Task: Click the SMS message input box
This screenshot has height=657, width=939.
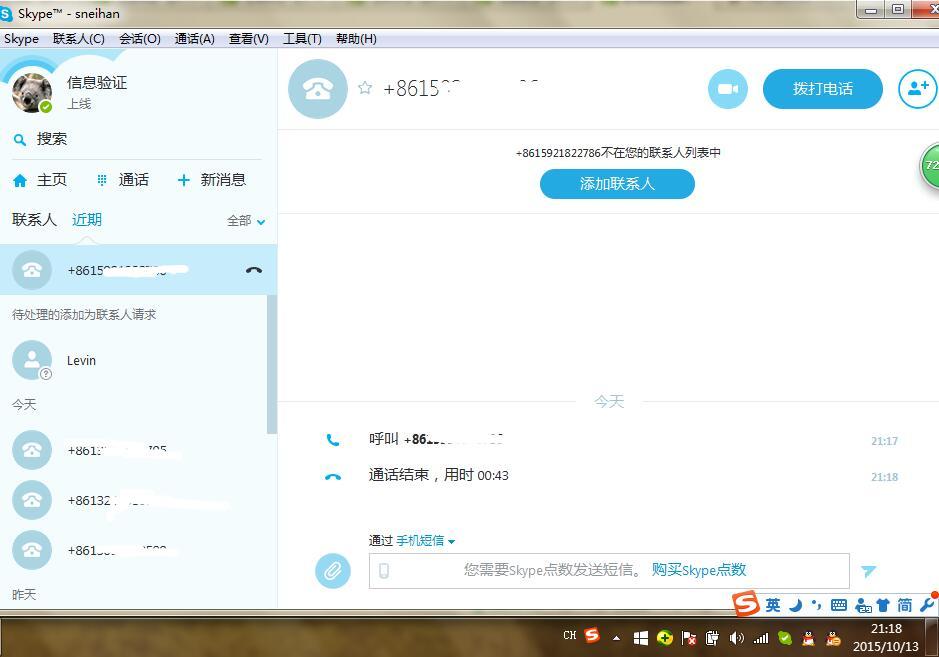Action: pos(609,571)
